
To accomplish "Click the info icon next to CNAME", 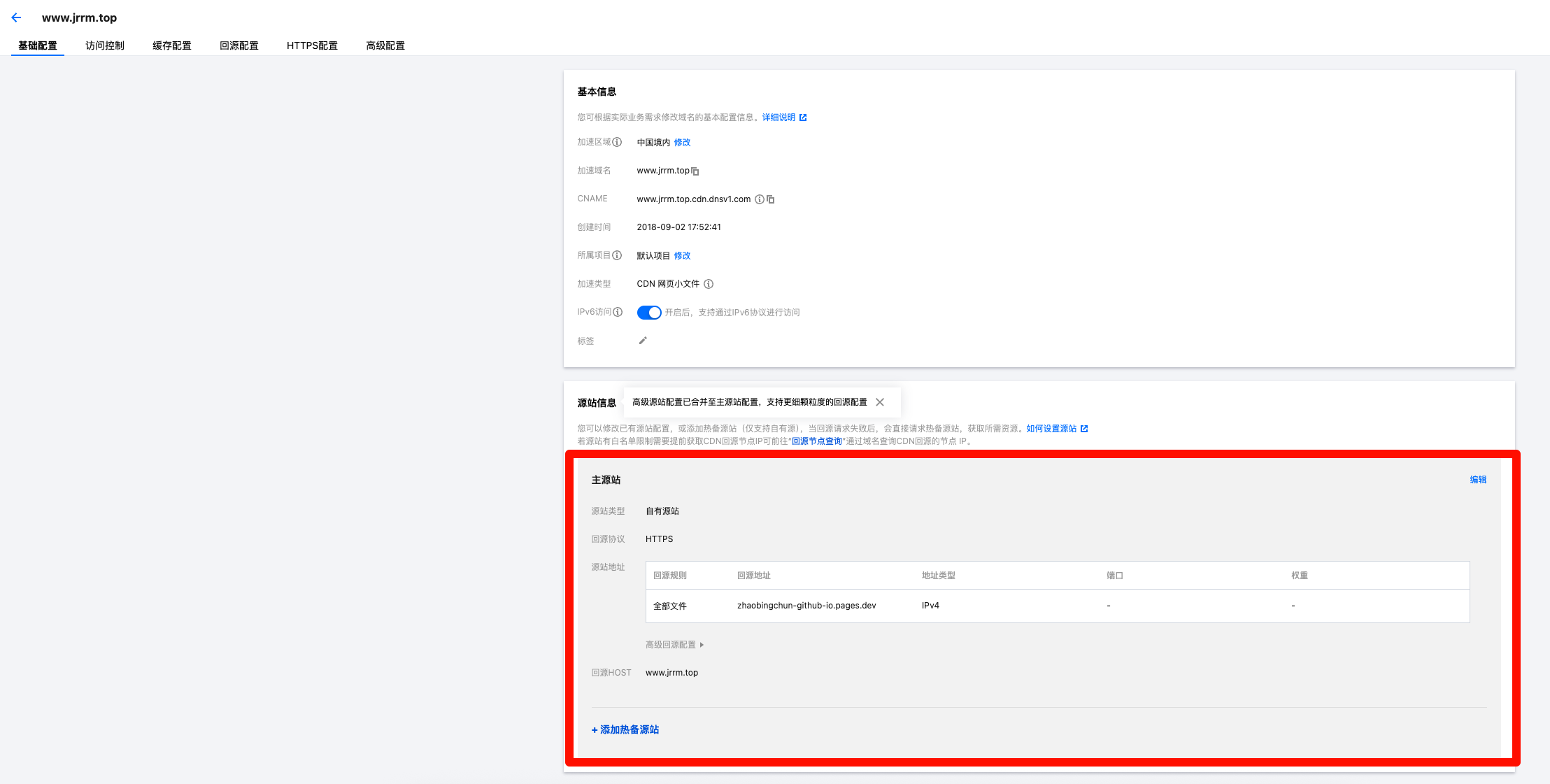I will 759,199.
